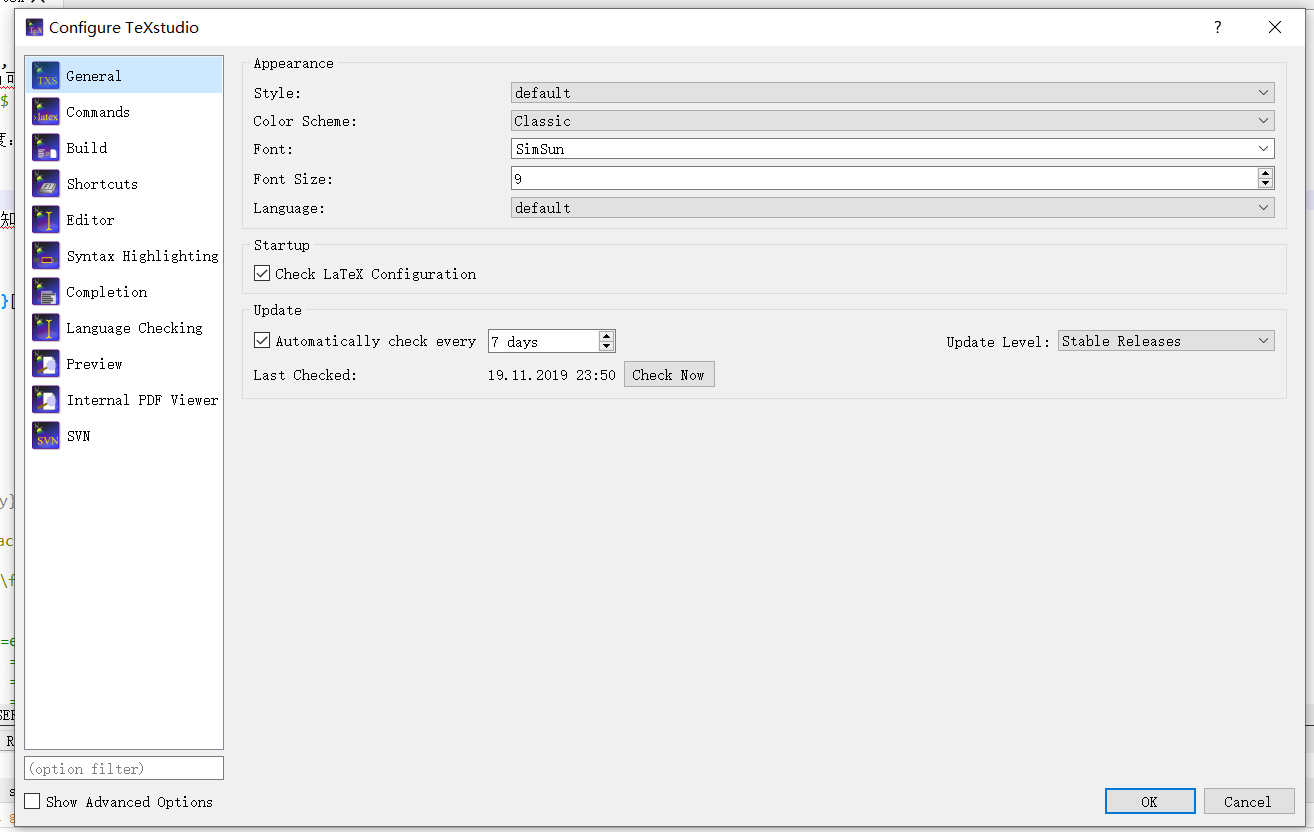Click the option filter field
The image size is (1314, 832).
(x=124, y=768)
